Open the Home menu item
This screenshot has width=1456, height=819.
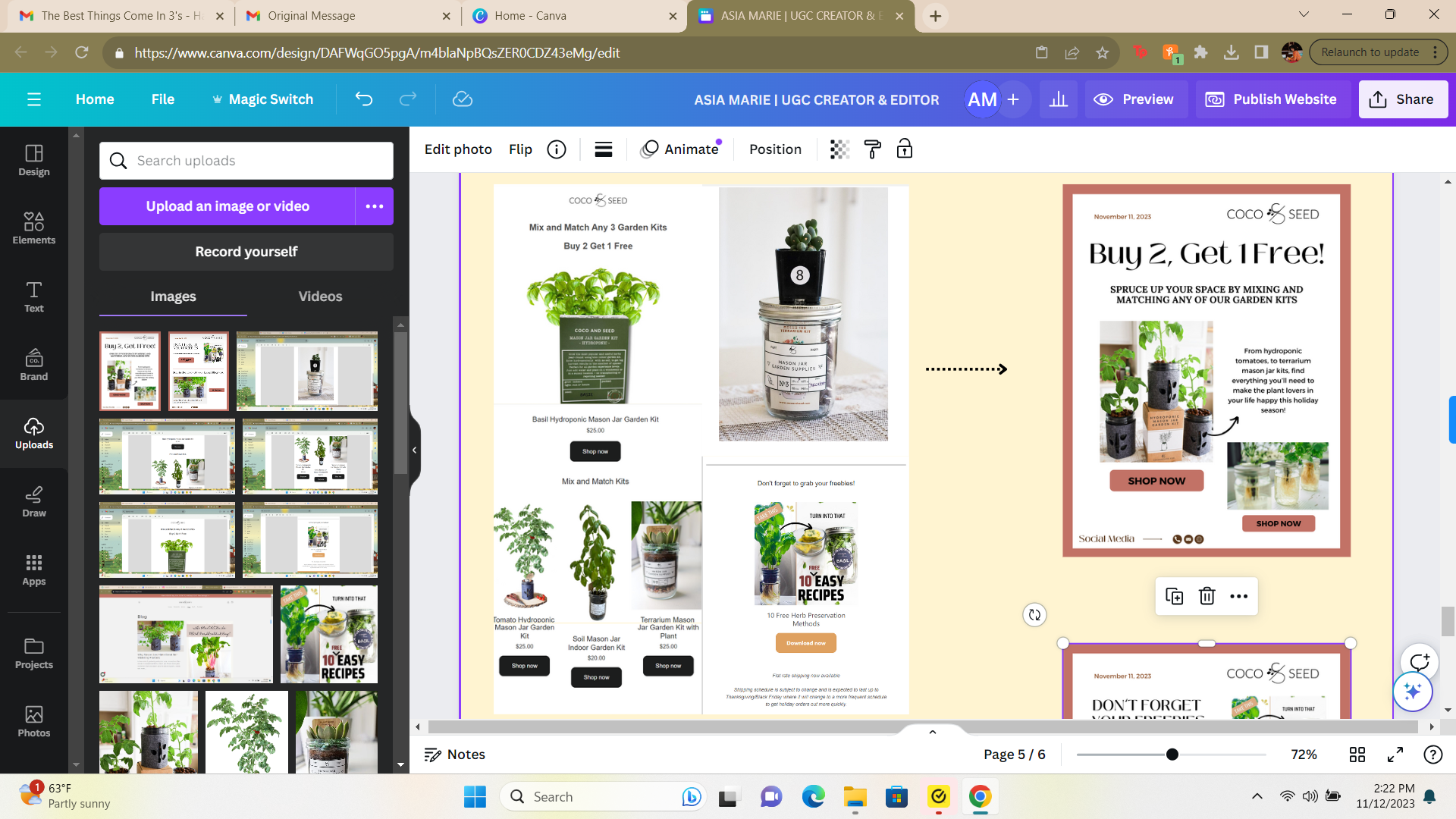click(95, 99)
